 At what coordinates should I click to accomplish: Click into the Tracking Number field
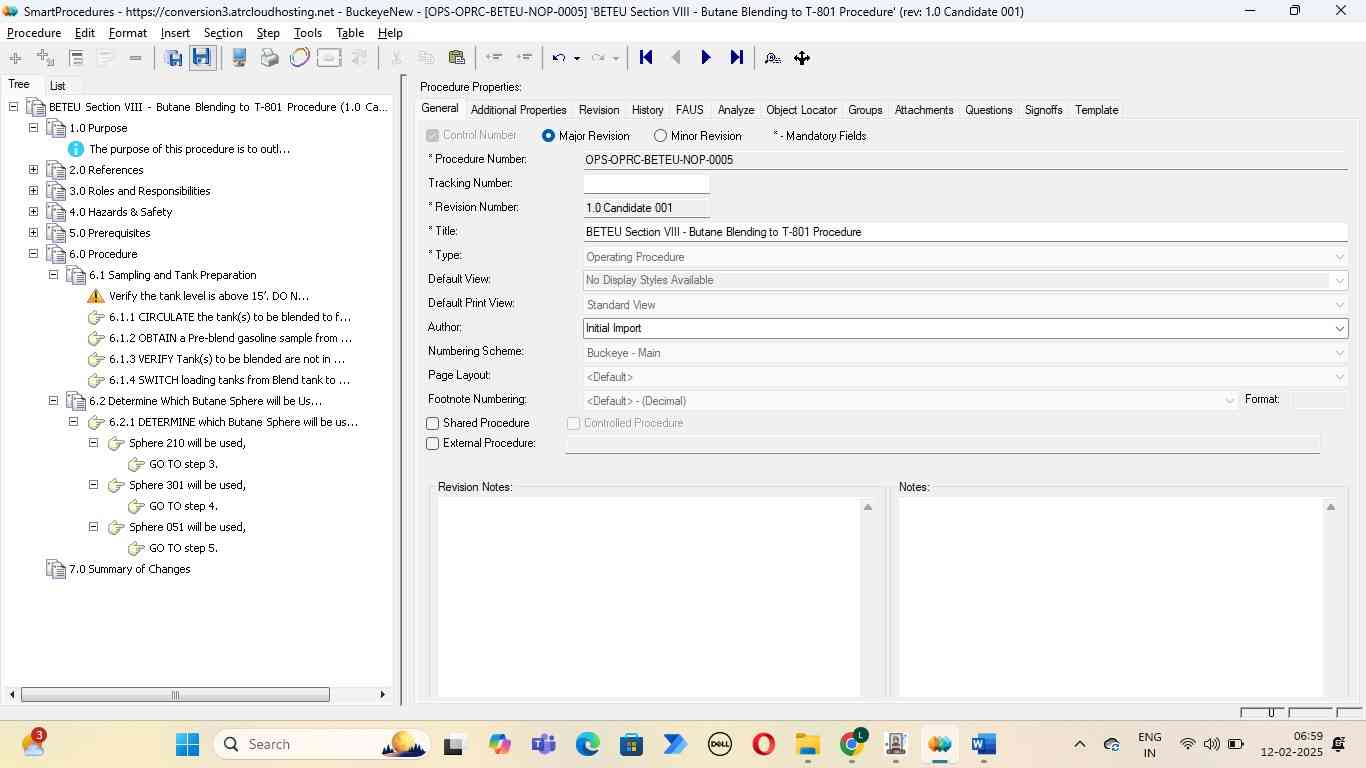(x=646, y=184)
